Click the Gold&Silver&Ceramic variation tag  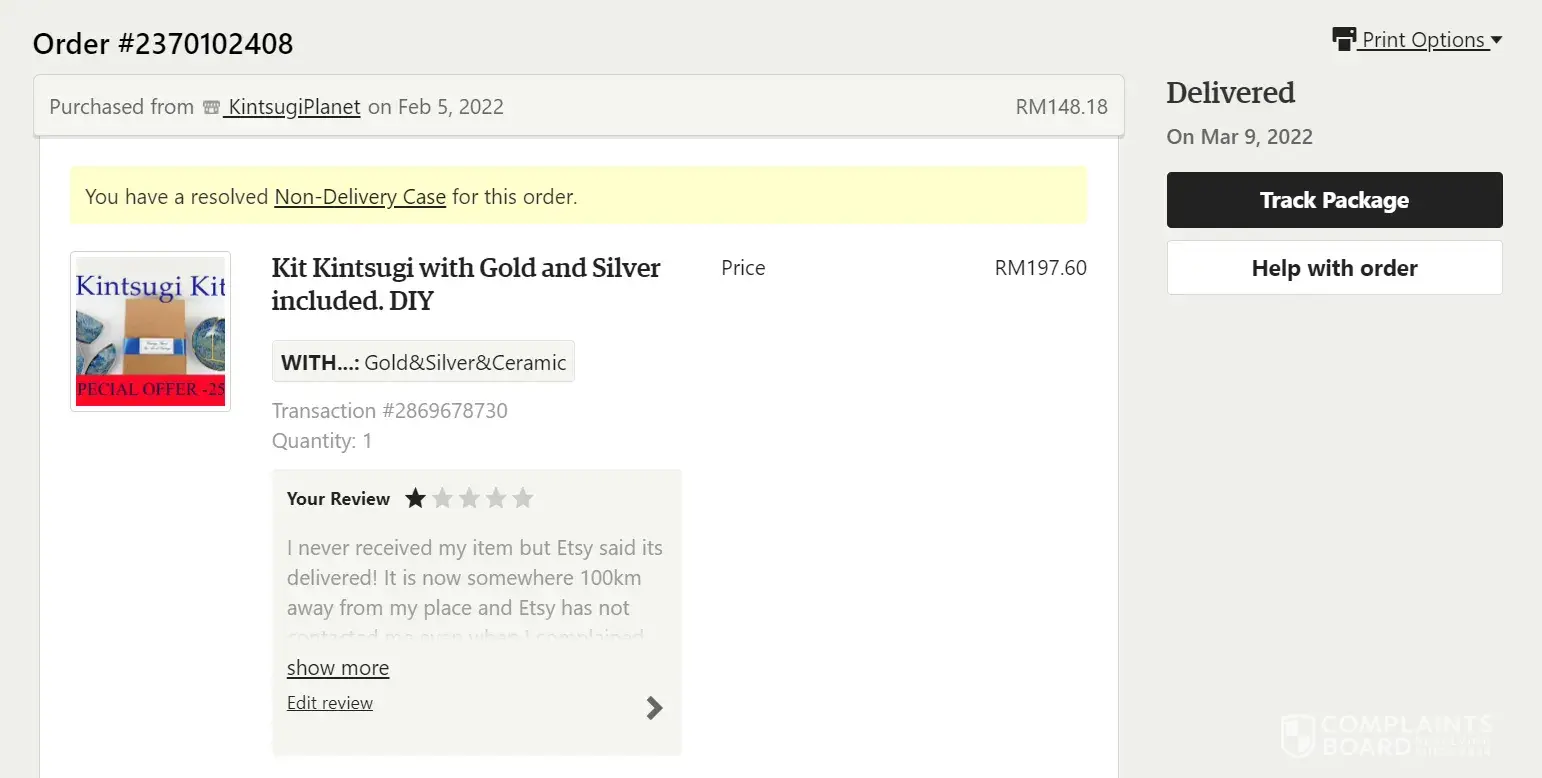point(423,362)
